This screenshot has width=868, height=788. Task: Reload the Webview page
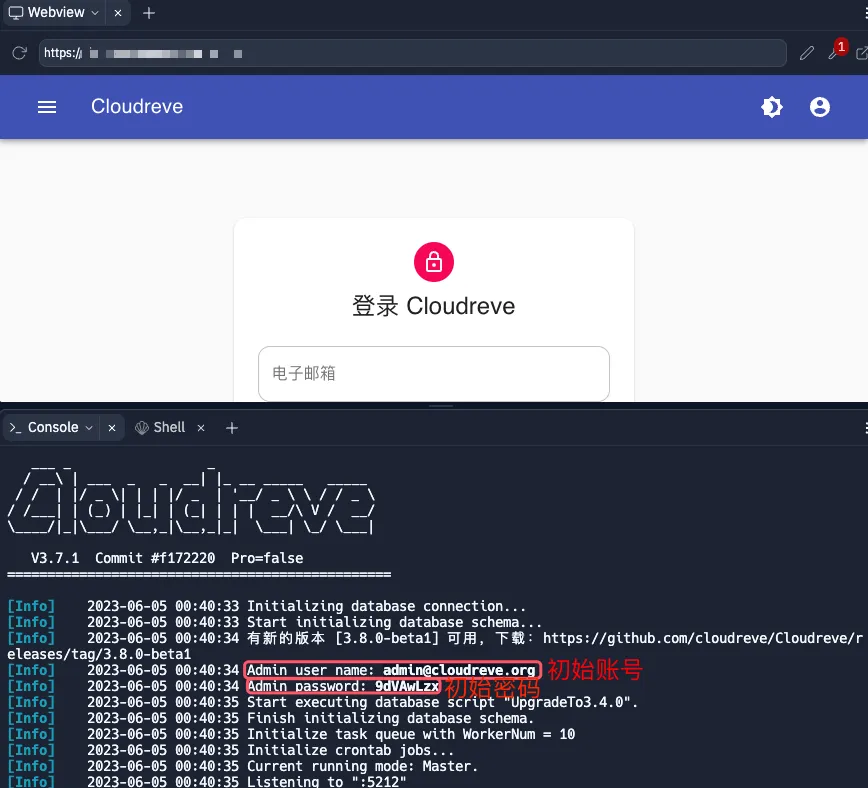click(x=19, y=53)
